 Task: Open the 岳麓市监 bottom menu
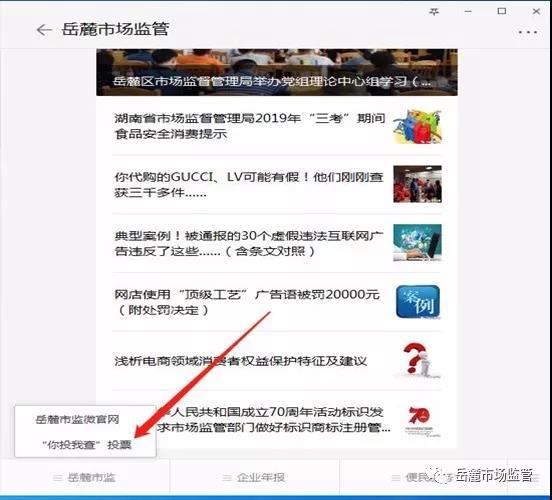[x=84, y=477]
